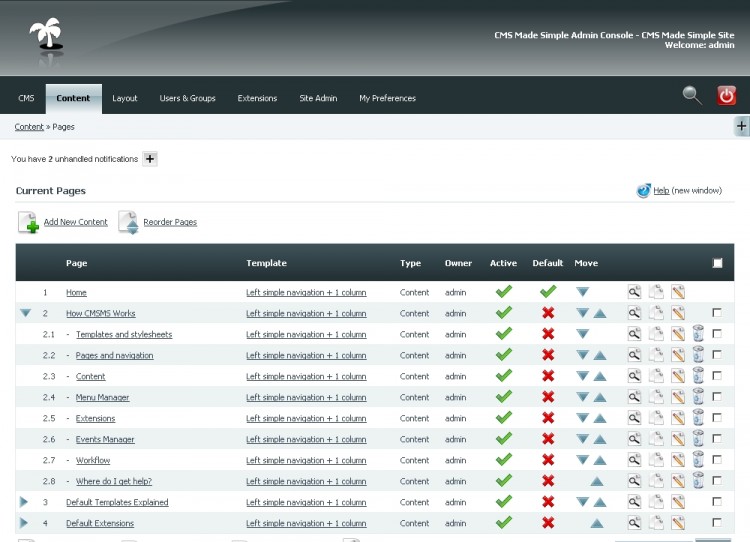Delete the Workflow page via trash icon
The width and height of the screenshot is (750, 542).
[x=698, y=459]
